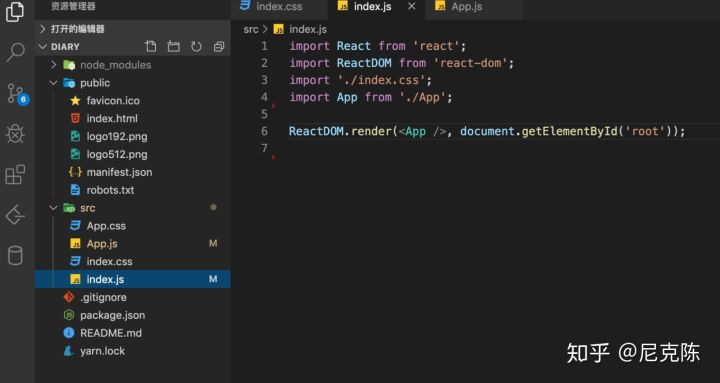This screenshot has width=720, height=383.
Task: Open yarn.lock in the explorer
Action: 102,351
